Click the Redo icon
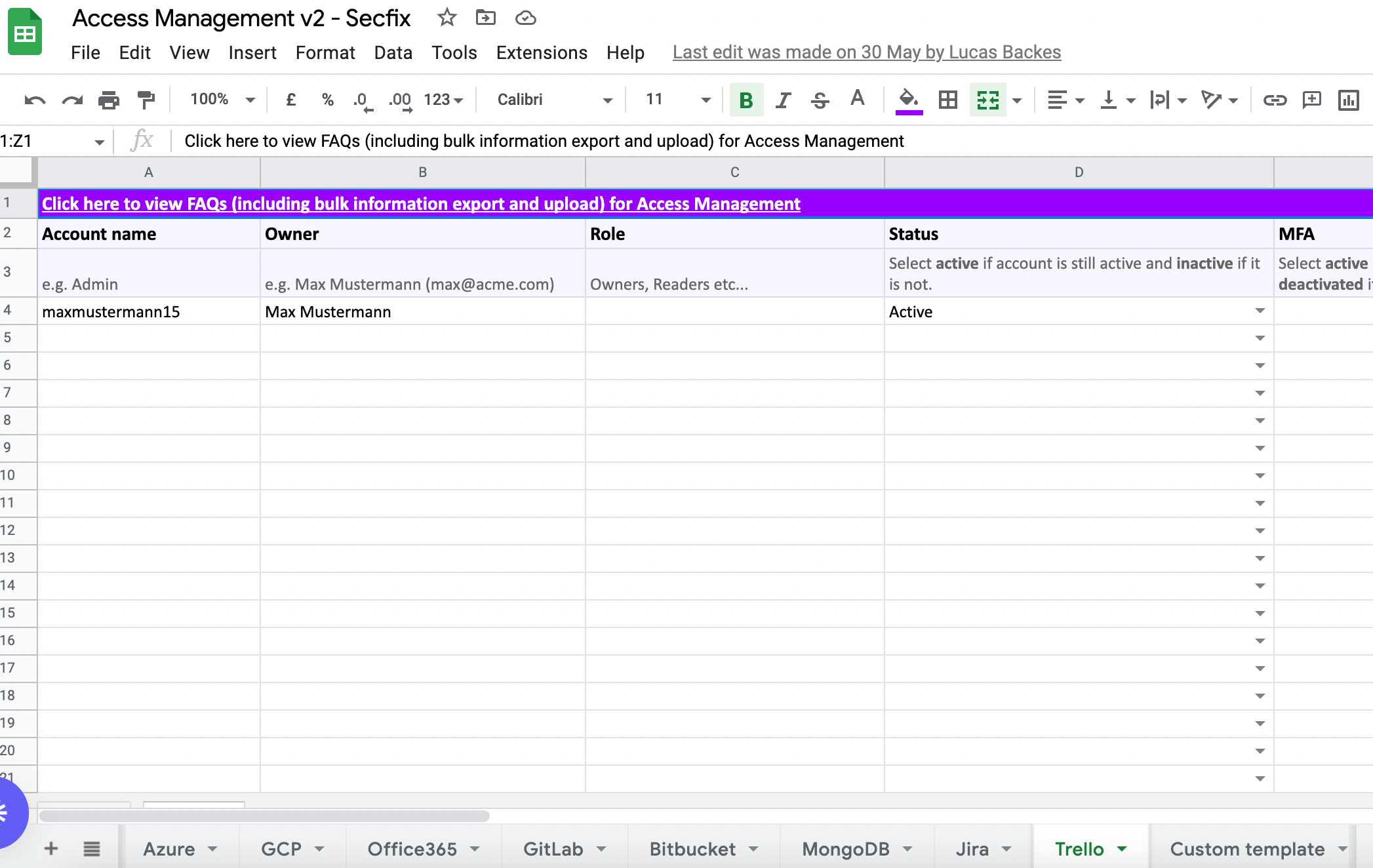The image size is (1373, 868). [x=72, y=100]
